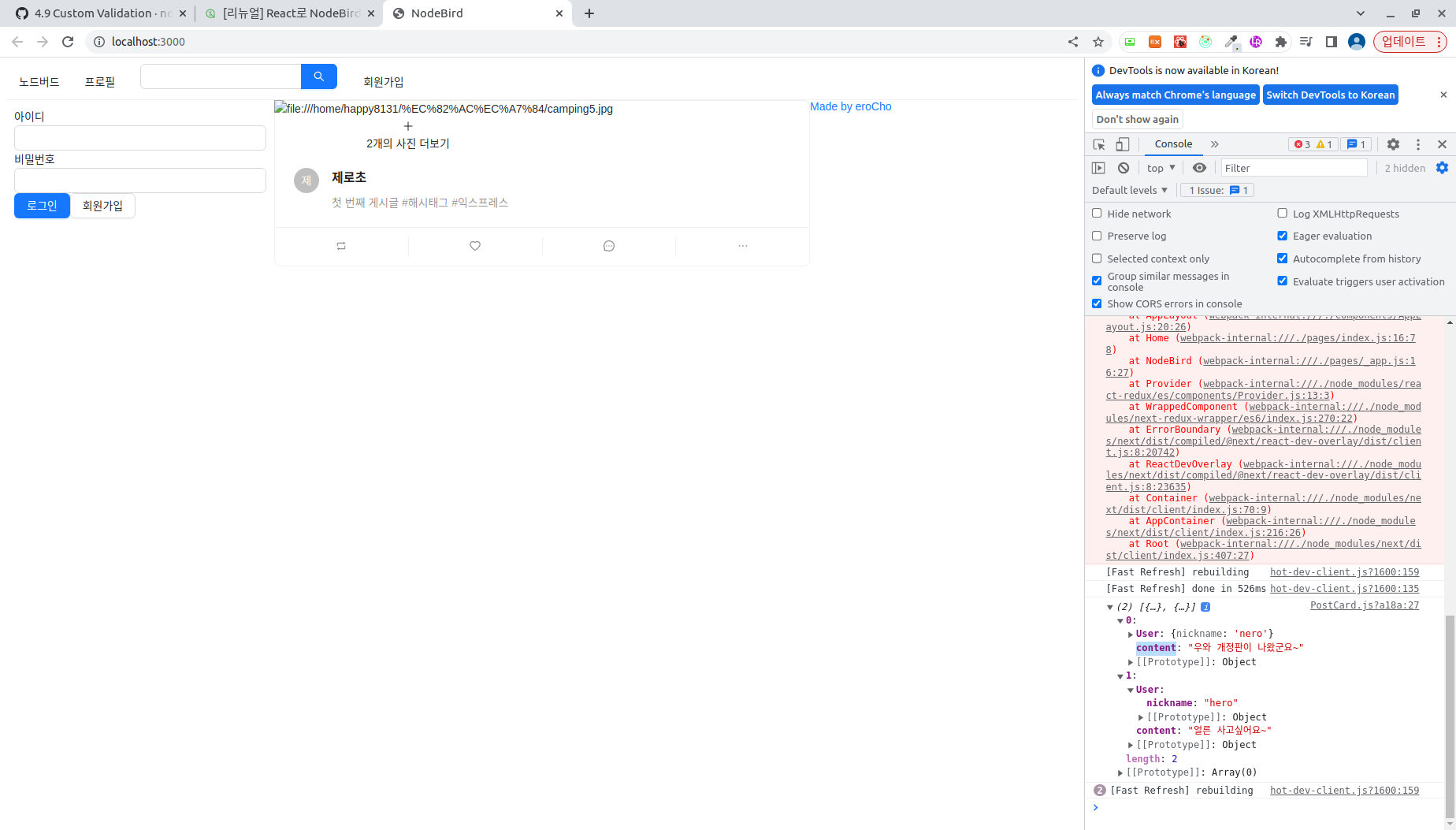Focus the console Filter field
This screenshot has height=830, width=1456.
pos(1294,168)
